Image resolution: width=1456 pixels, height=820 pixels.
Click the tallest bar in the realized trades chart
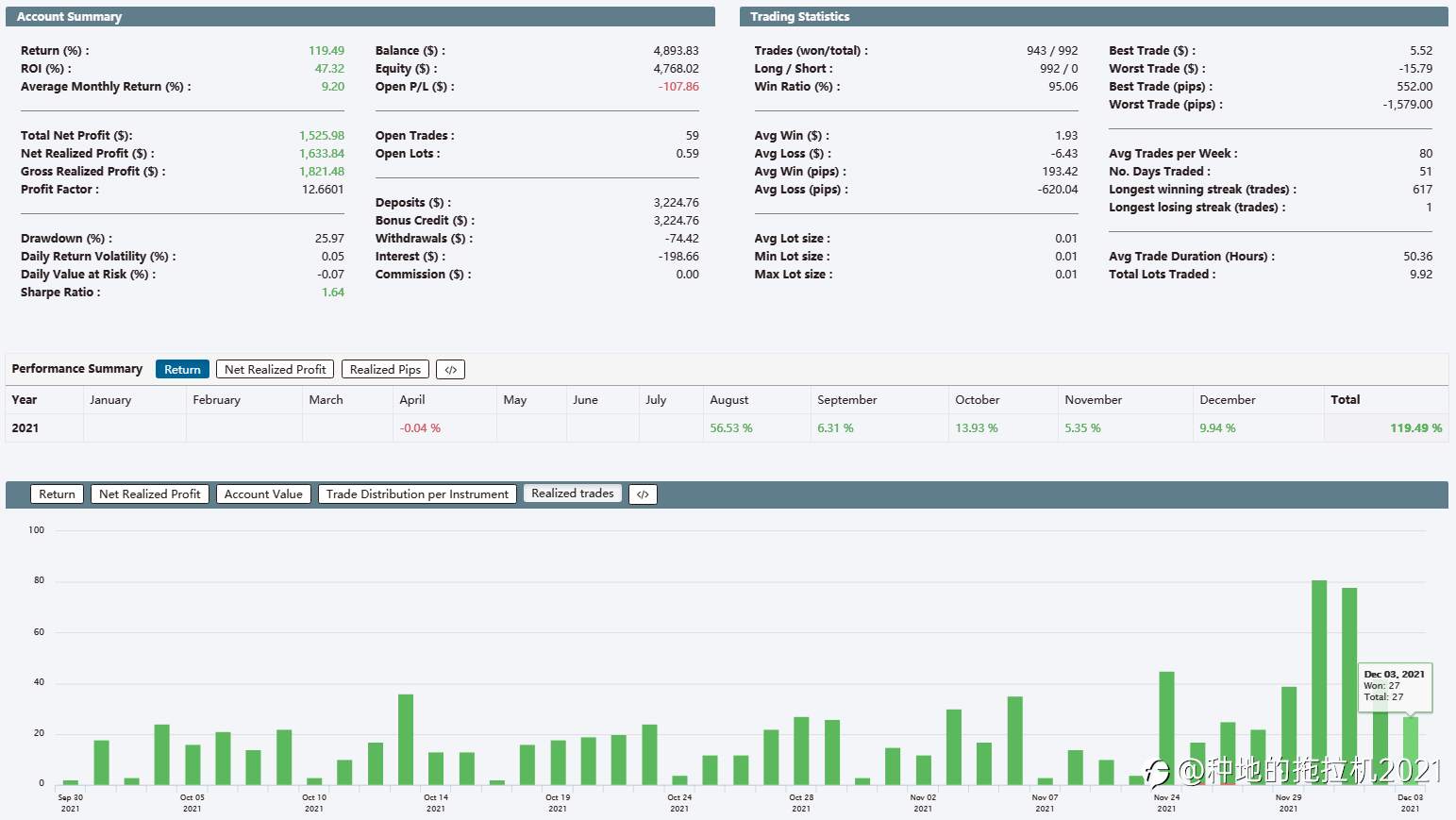click(x=1319, y=682)
